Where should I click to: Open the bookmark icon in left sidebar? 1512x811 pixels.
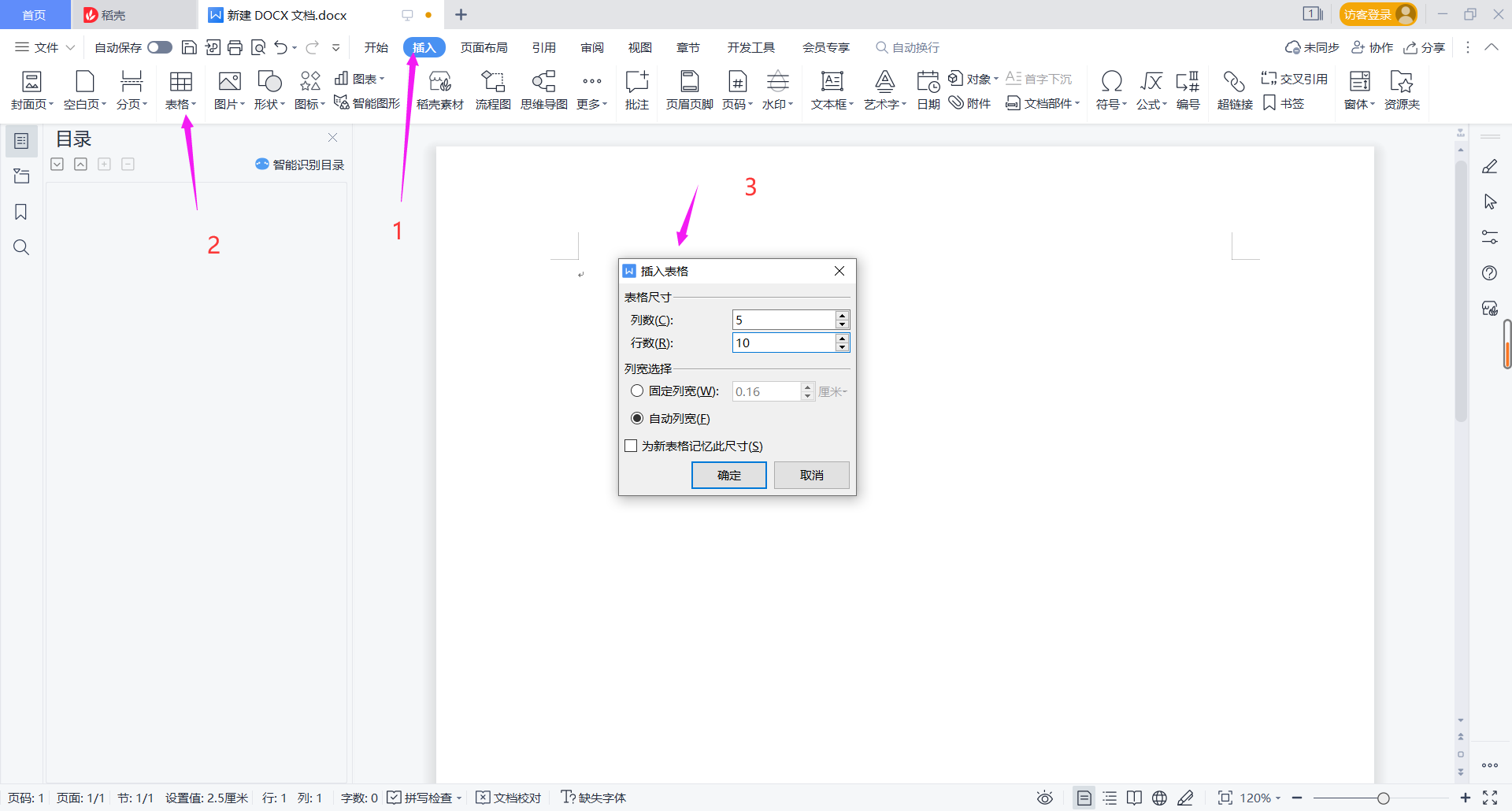pyautogui.click(x=21, y=212)
